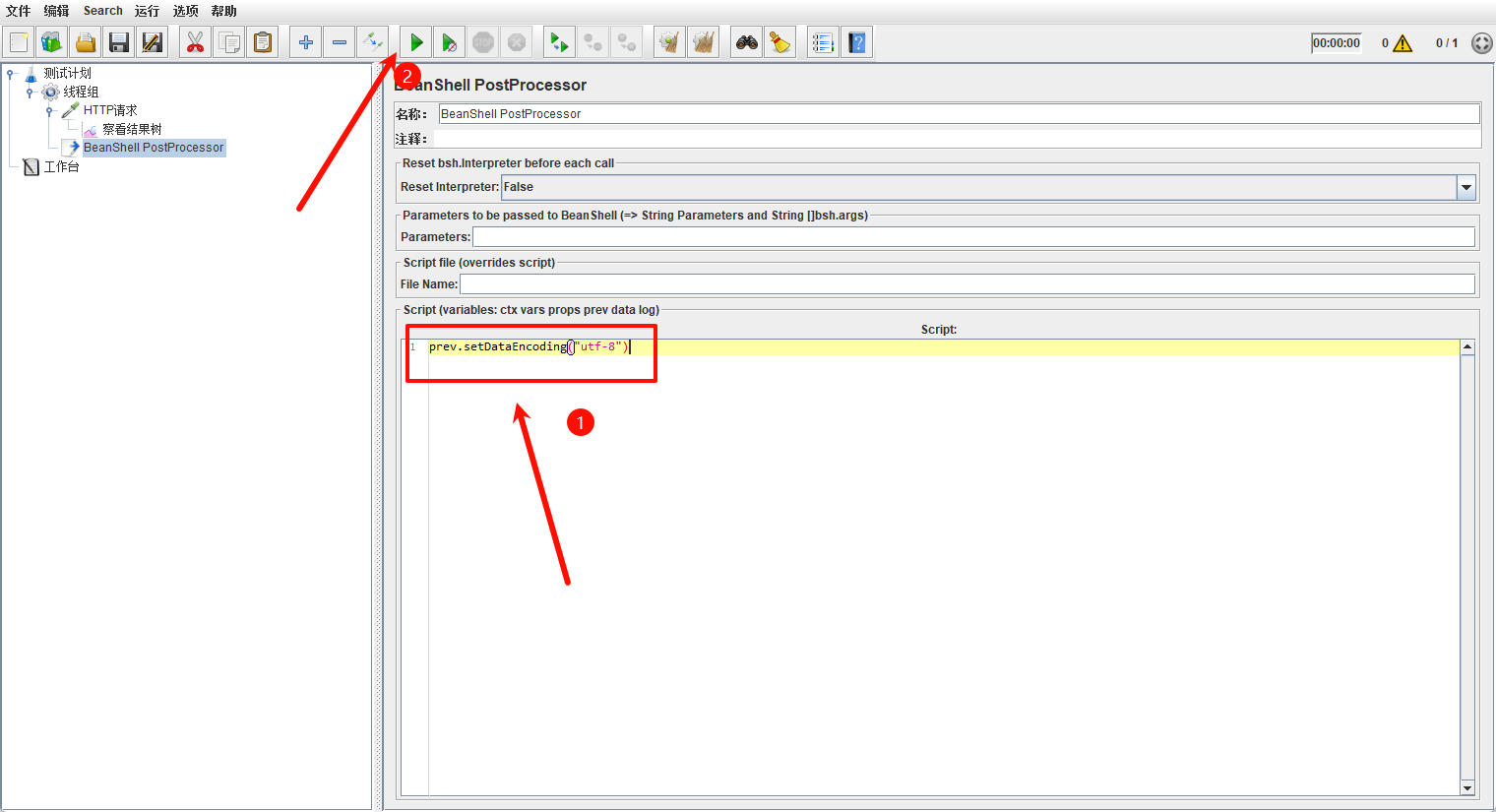Click the 察看结果树 listener icon in the tree
The height and width of the screenshot is (812, 1496).
[x=91, y=130]
